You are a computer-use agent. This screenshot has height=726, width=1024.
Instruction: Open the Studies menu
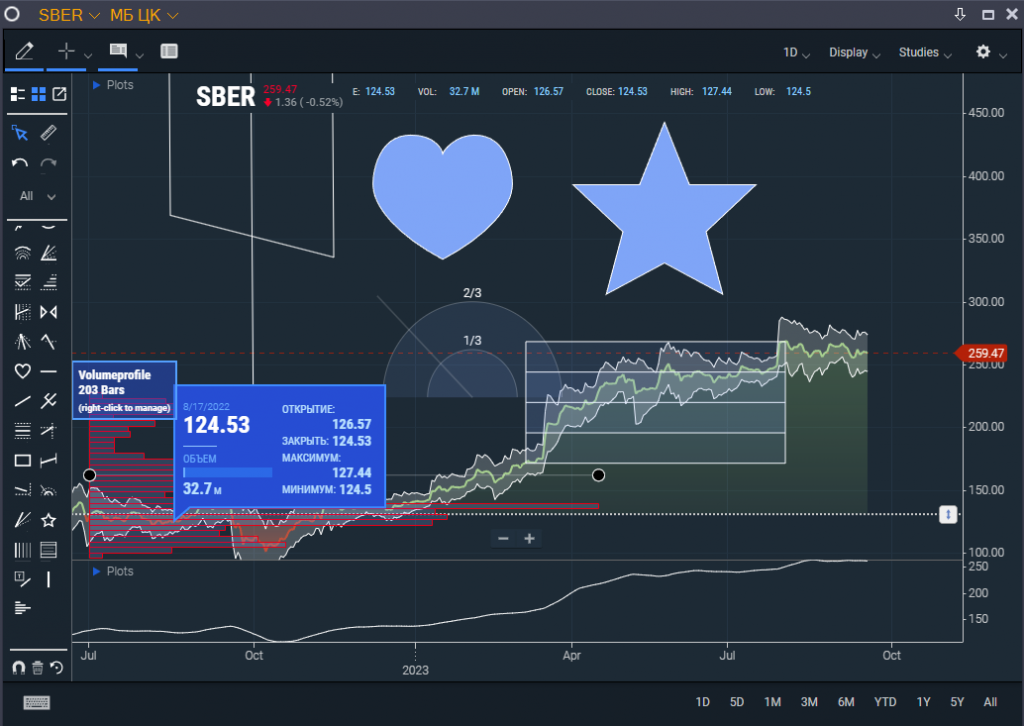[x=925, y=52]
